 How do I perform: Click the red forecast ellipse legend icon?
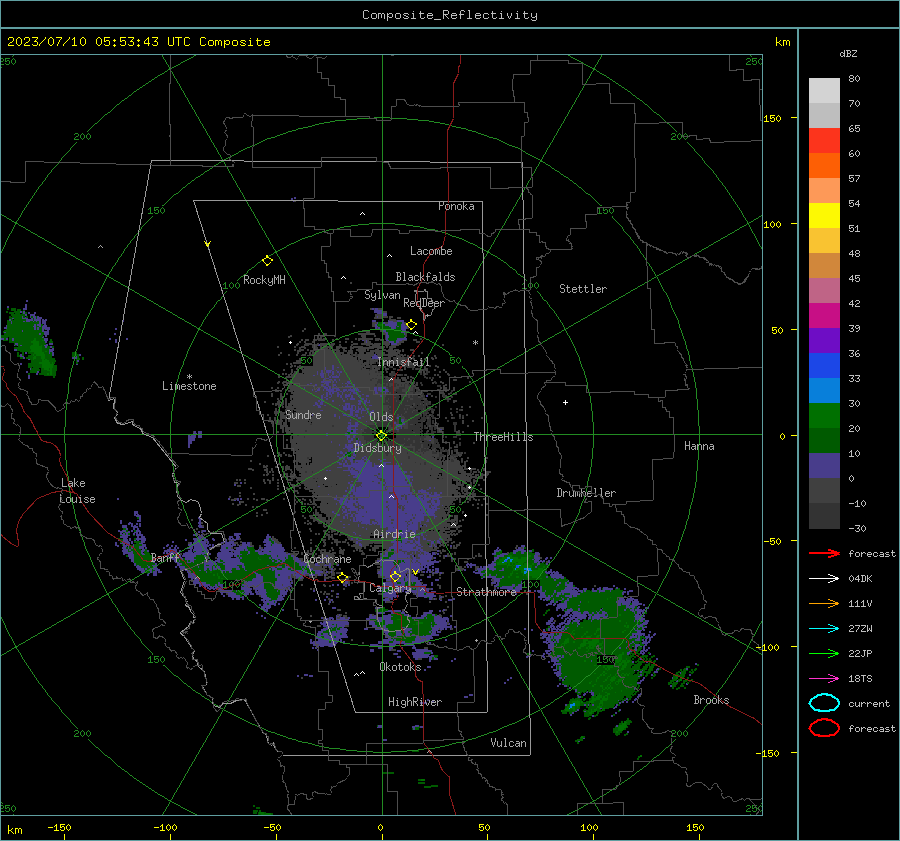(824, 728)
